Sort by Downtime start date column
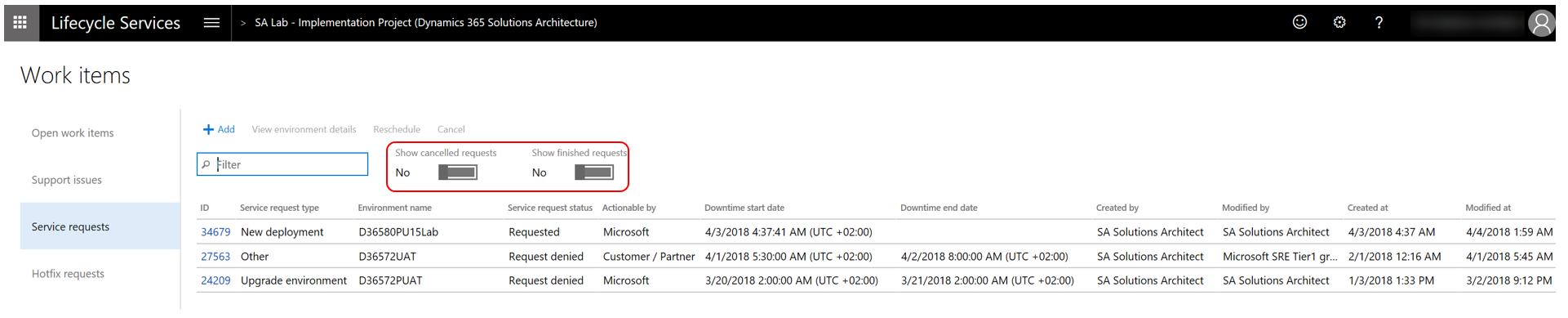The height and width of the screenshot is (318, 1568). click(744, 208)
